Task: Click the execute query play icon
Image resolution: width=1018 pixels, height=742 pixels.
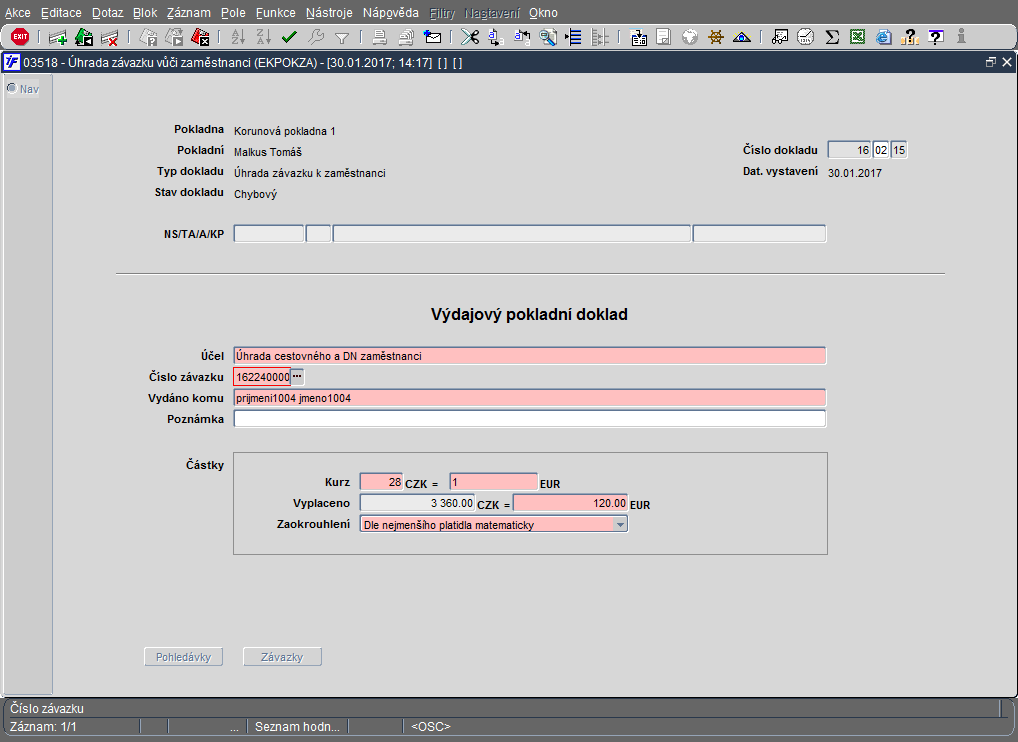Action: coord(175,37)
